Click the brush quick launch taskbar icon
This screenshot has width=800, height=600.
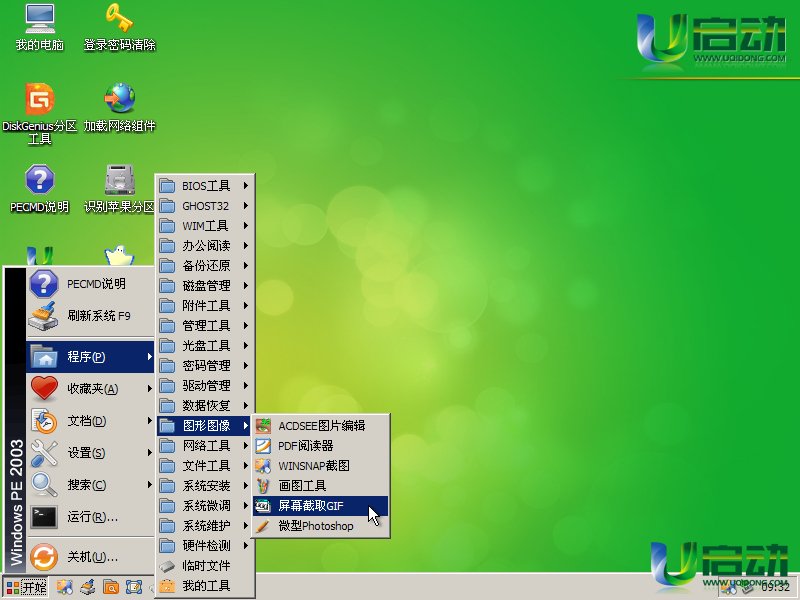(87, 587)
